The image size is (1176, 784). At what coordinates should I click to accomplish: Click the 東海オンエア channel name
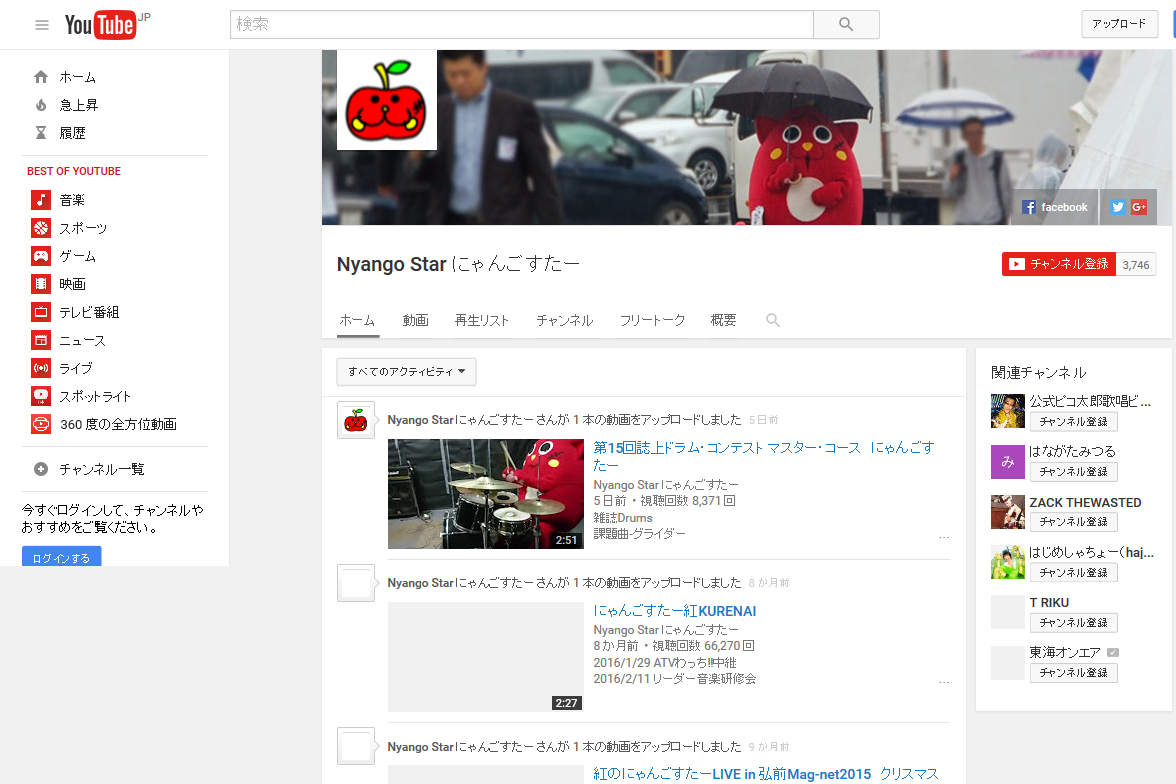[1065, 652]
